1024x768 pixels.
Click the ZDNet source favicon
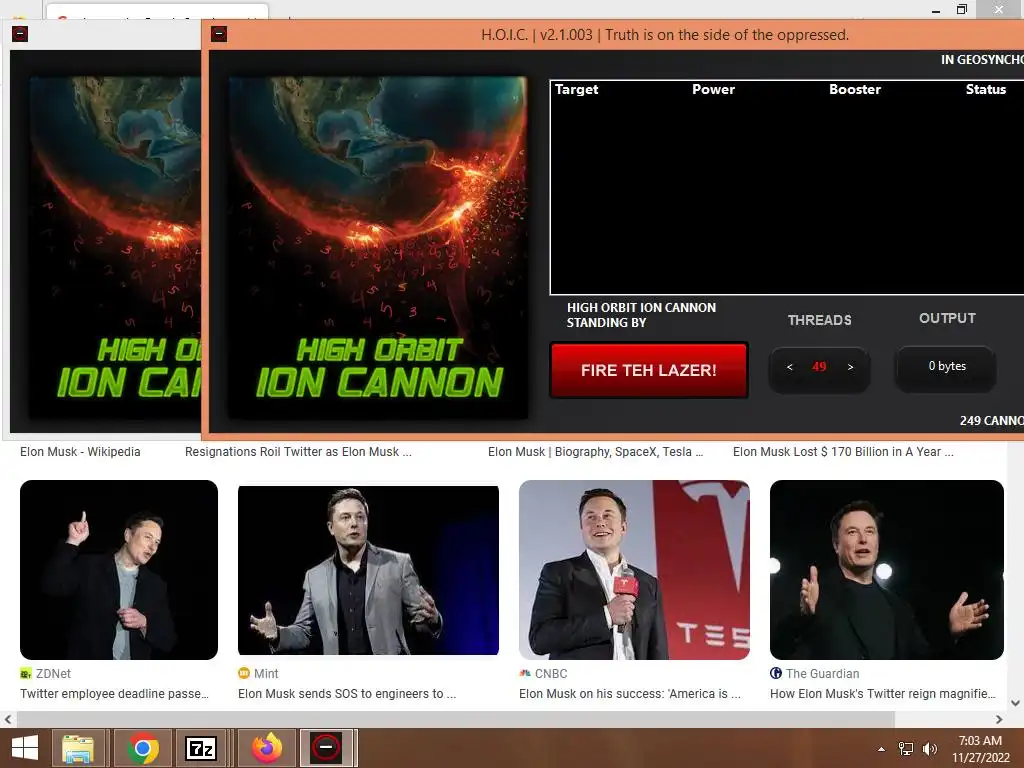point(25,673)
